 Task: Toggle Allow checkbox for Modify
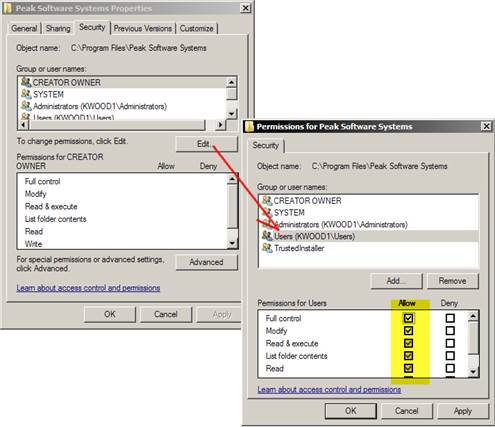[x=408, y=331]
